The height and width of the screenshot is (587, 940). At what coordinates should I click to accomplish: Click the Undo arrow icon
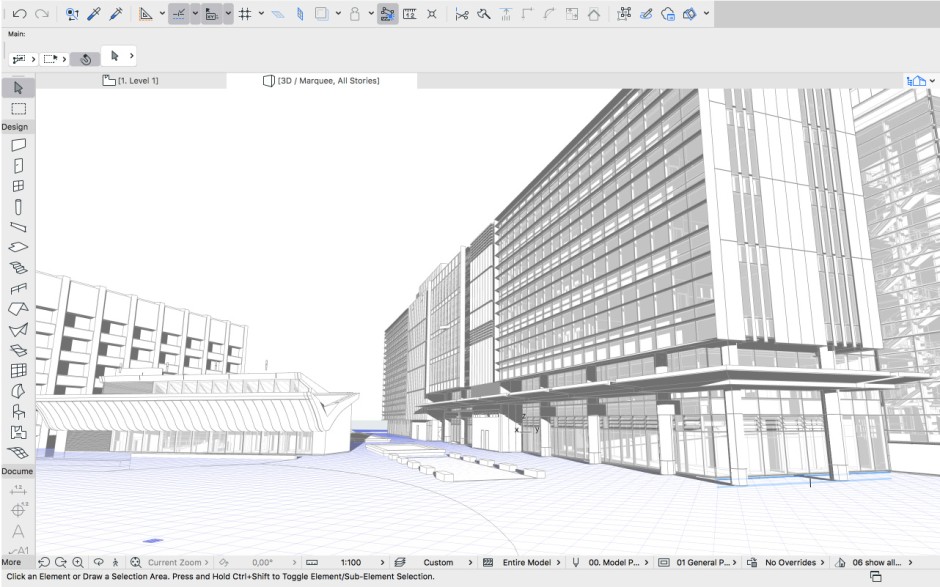[19, 14]
